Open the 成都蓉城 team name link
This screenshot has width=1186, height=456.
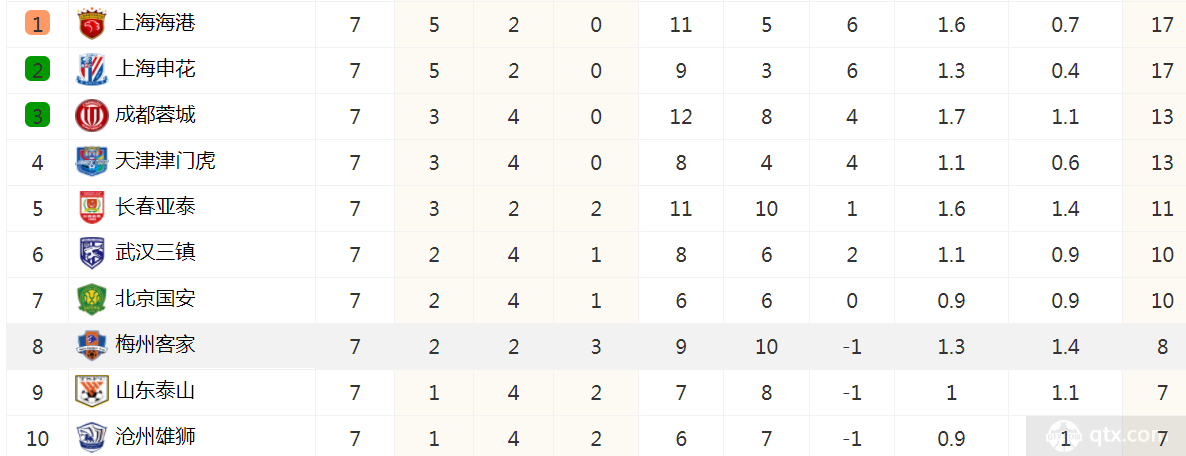tap(155, 115)
